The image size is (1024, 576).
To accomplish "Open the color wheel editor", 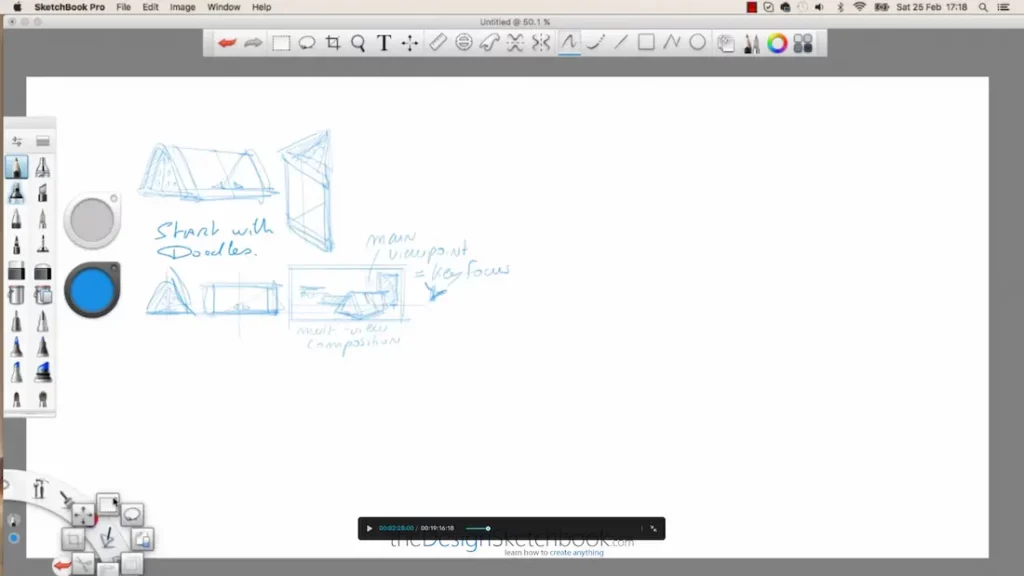I will (777, 43).
